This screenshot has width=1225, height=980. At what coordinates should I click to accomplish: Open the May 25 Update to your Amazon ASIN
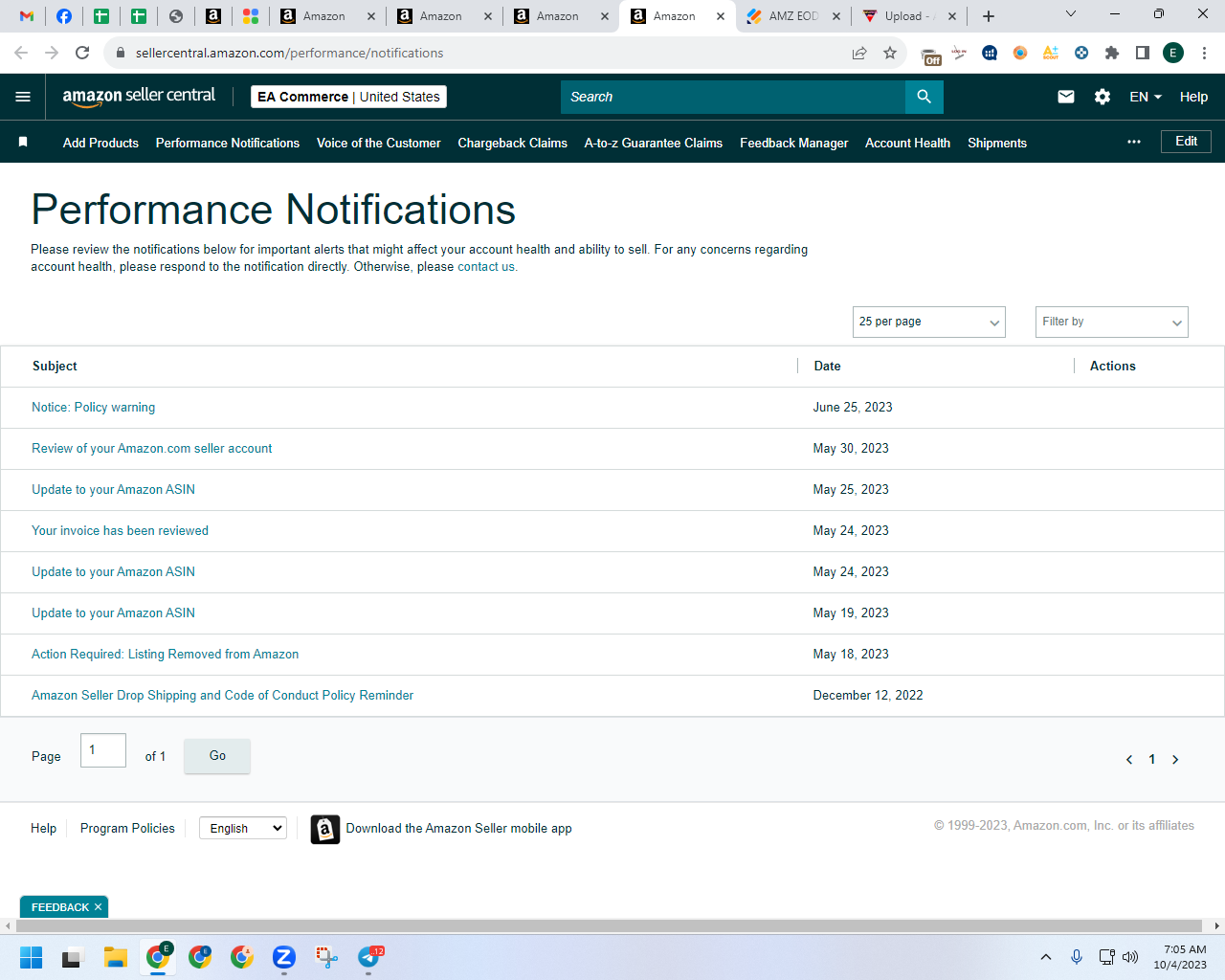pyautogui.click(x=113, y=490)
